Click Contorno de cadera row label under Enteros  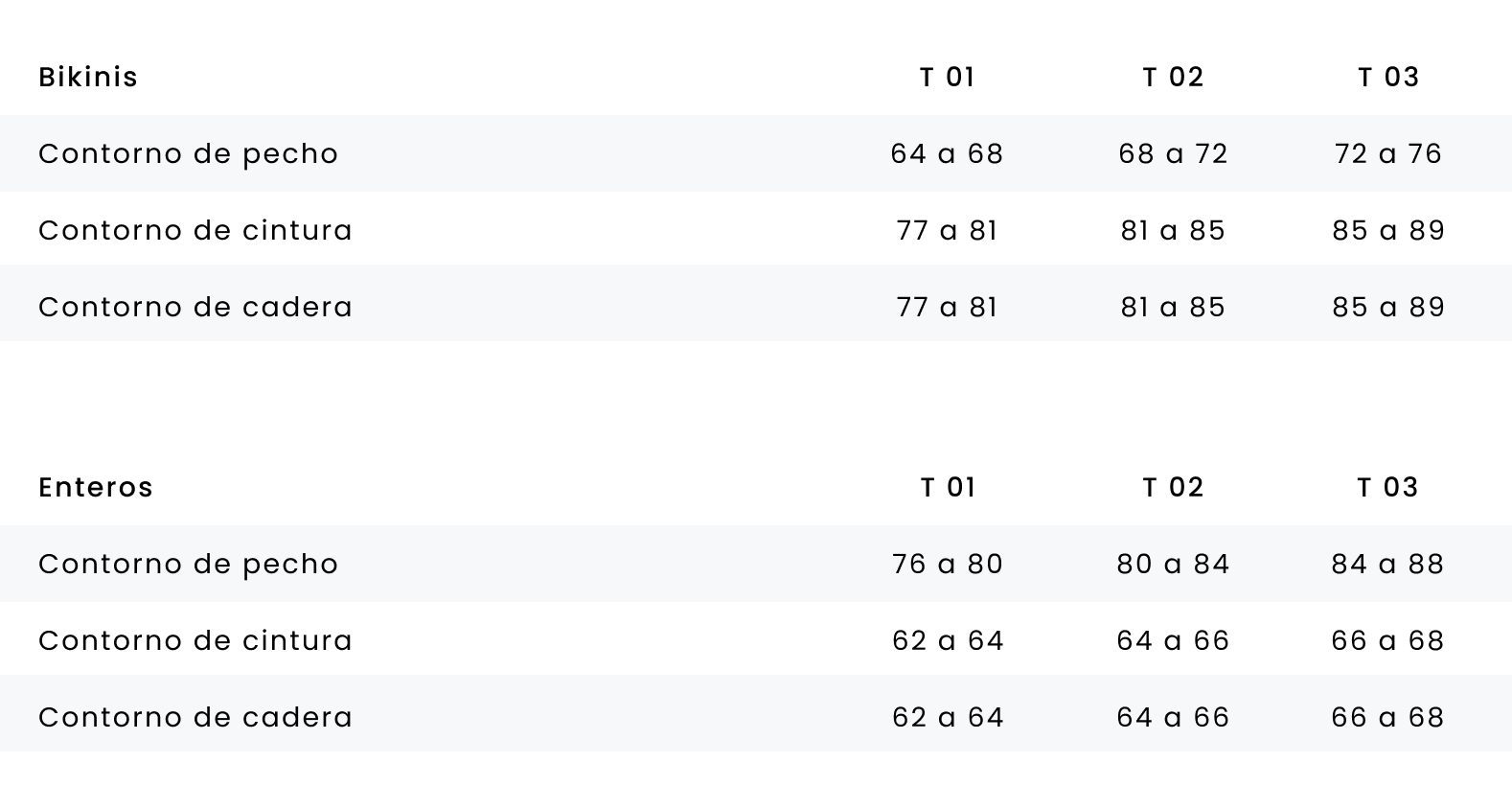point(195,717)
